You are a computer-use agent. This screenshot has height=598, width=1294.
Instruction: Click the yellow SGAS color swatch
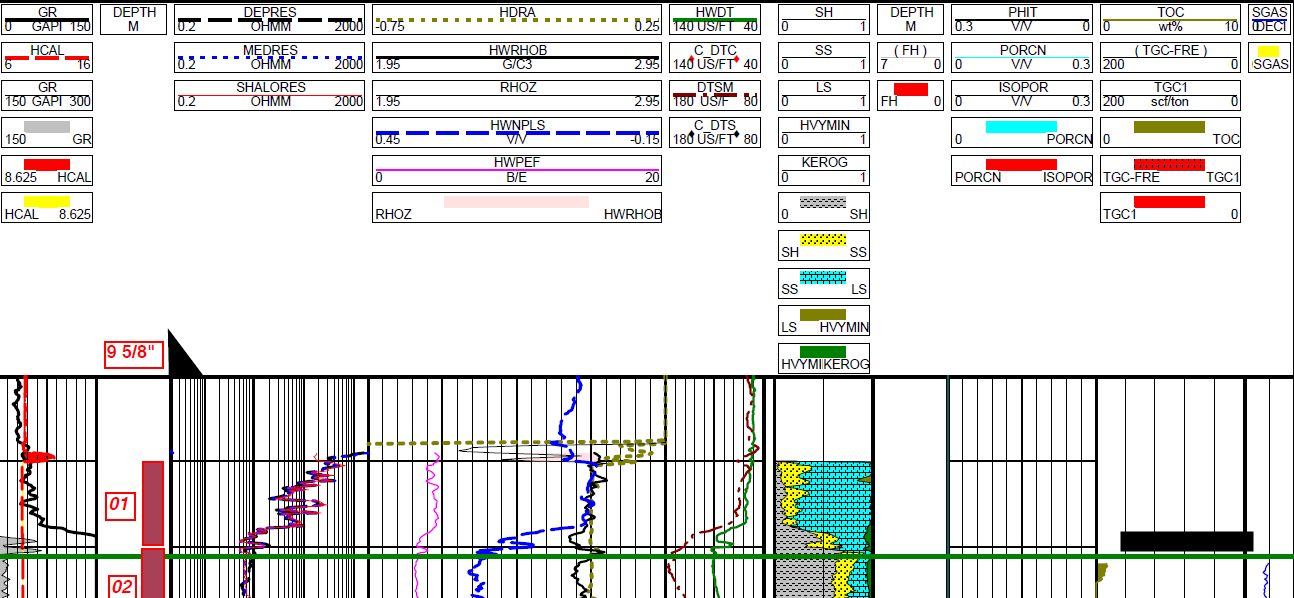pyautogui.click(x=1269, y=51)
